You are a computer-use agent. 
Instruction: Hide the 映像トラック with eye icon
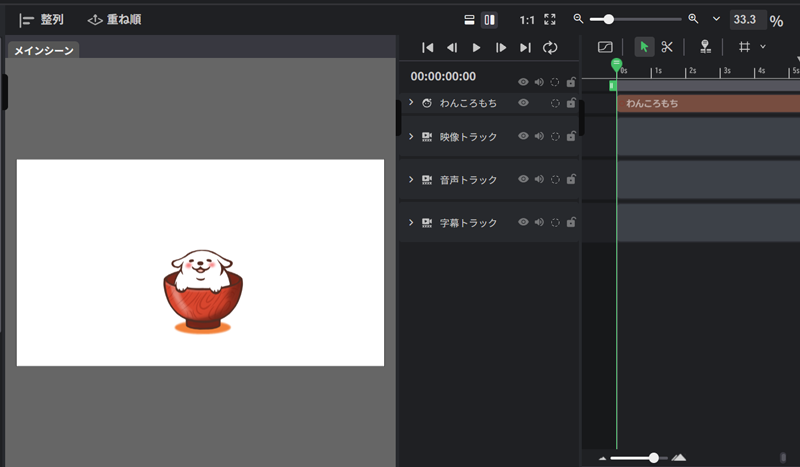pos(523,136)
